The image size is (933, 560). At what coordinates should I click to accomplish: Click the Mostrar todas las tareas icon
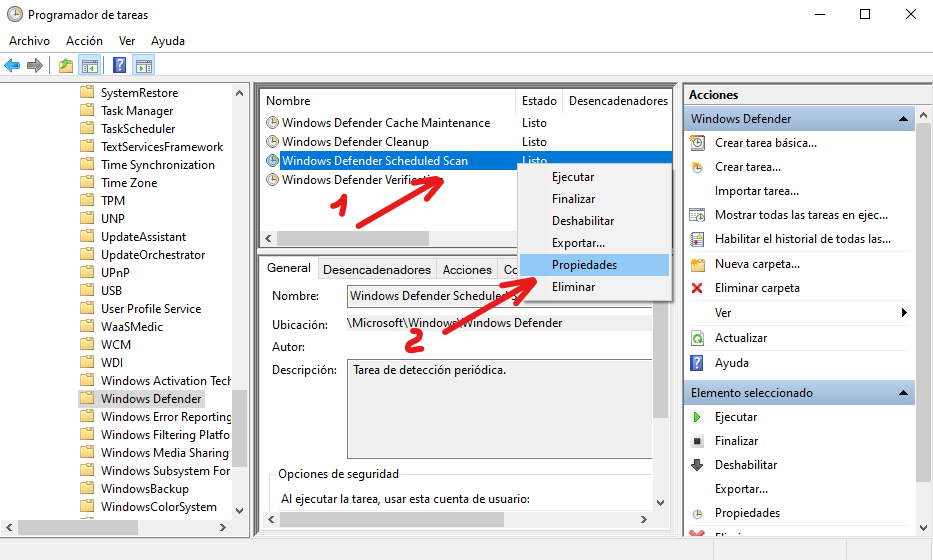click(697, 215)
